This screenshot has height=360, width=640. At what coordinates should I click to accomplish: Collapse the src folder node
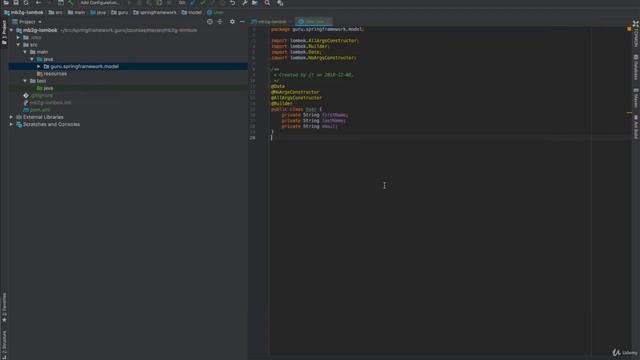[18, 44]
